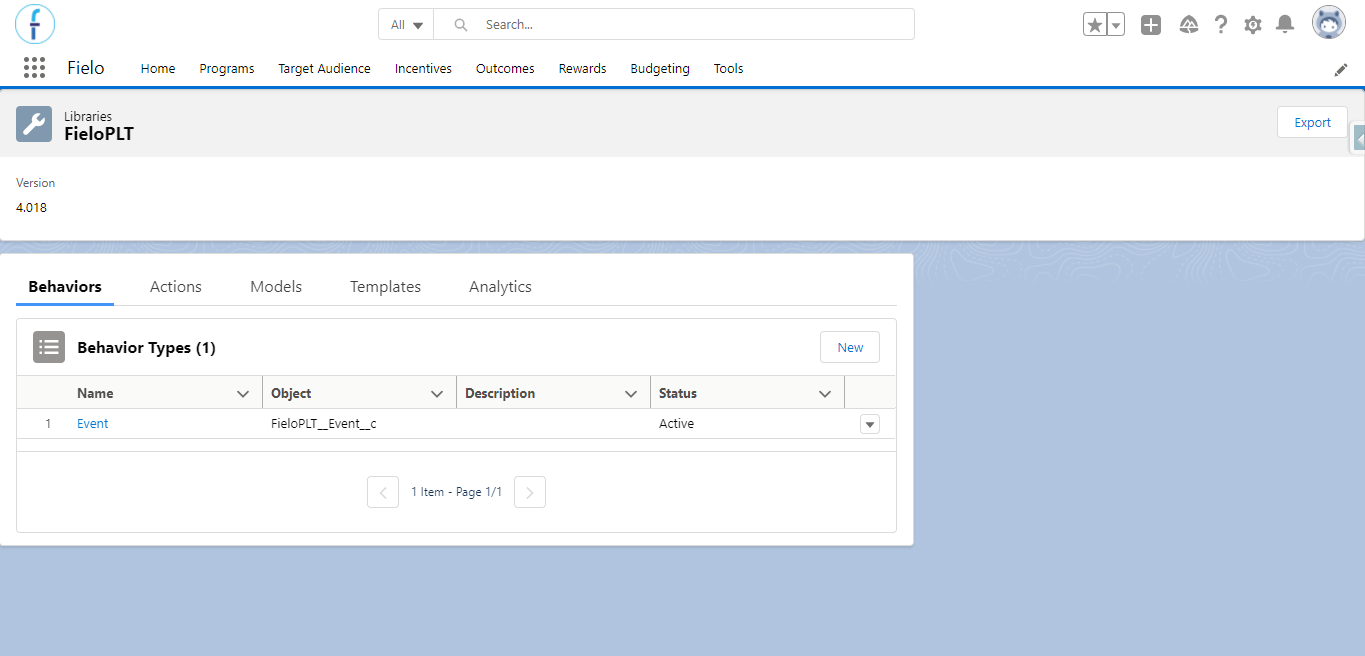This screenshot has height=656, width=1365.
Task: Open the Event behavior link
Action: (x=93, y=424)
